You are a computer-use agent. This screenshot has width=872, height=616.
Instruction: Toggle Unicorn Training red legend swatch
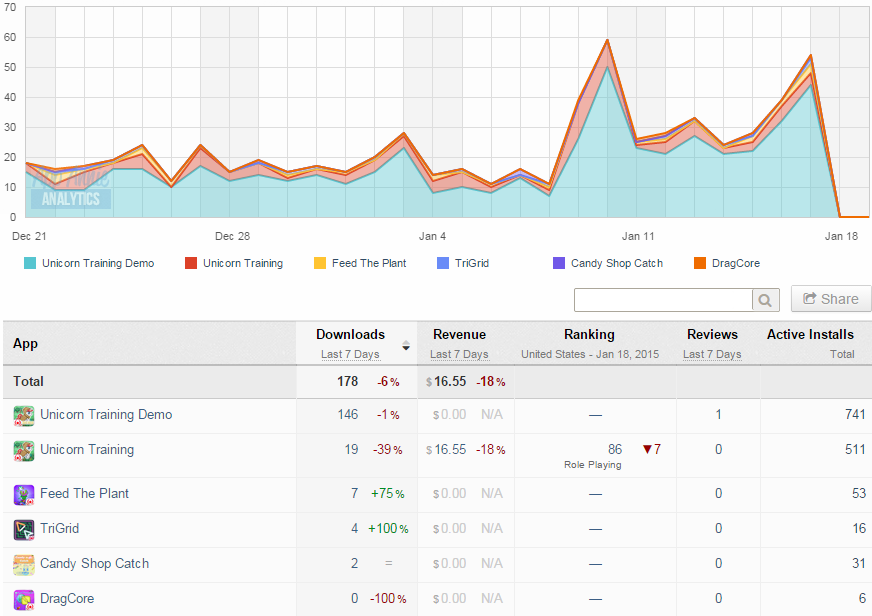point(191,263)
